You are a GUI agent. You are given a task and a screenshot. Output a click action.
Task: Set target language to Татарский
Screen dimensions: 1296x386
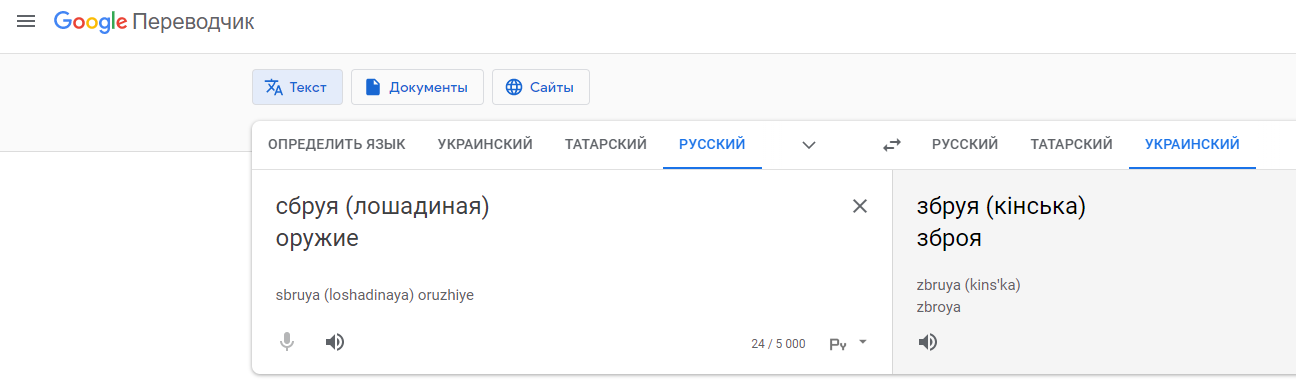1072,144
